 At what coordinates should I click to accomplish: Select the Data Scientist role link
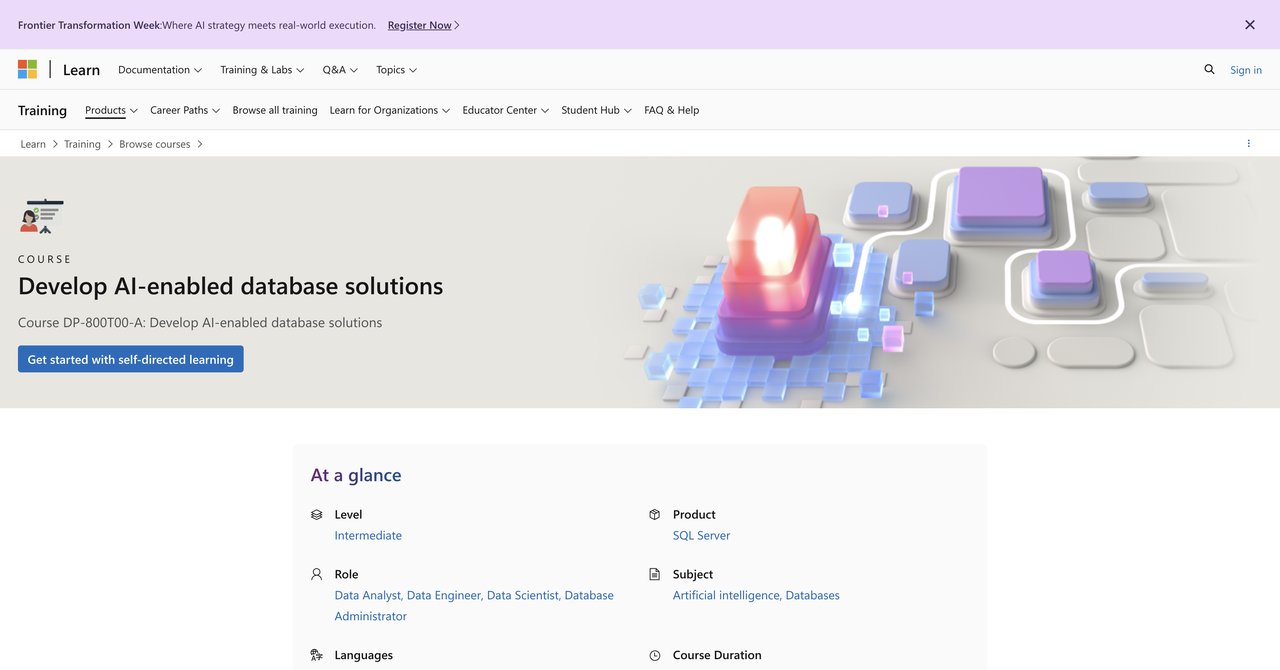[x=522, y=595]
